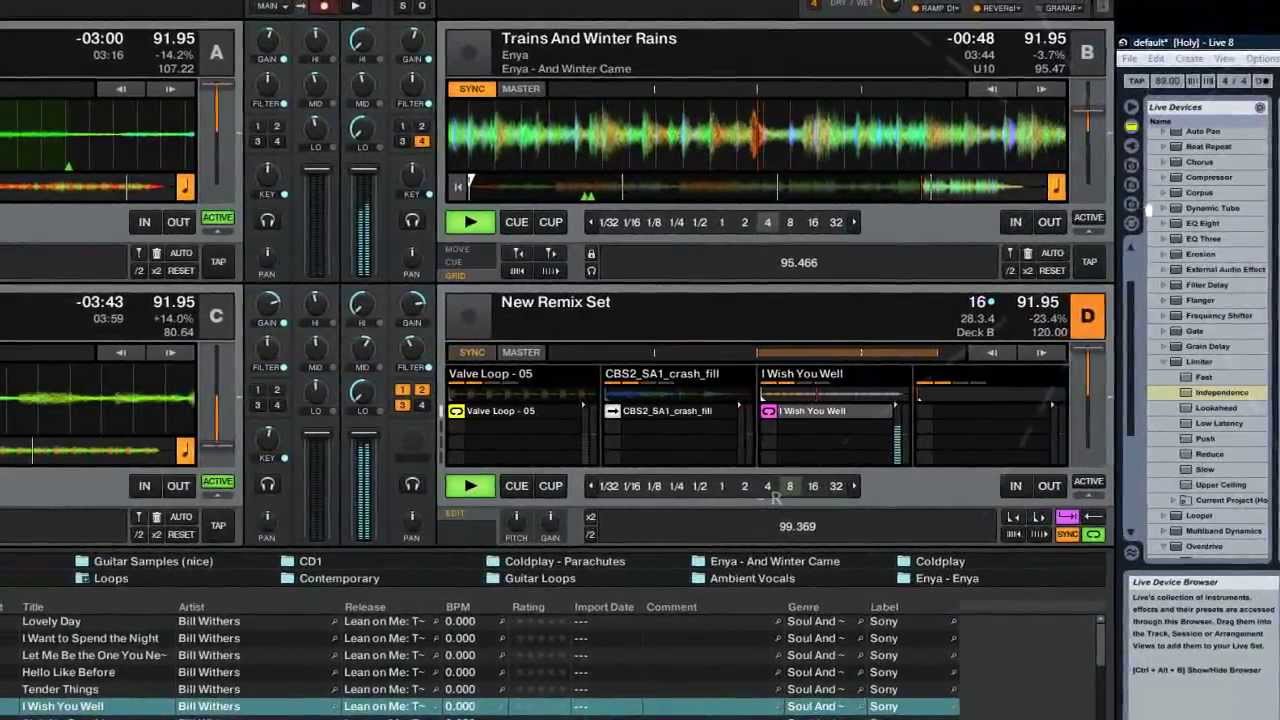Play Deck D remix set

(470, 486)
